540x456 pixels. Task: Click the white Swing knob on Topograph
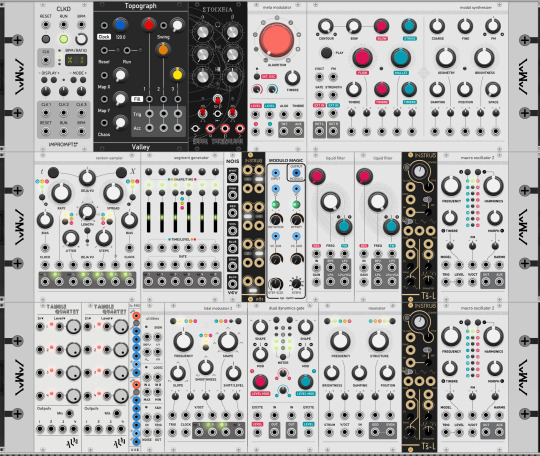click(177, 25)
